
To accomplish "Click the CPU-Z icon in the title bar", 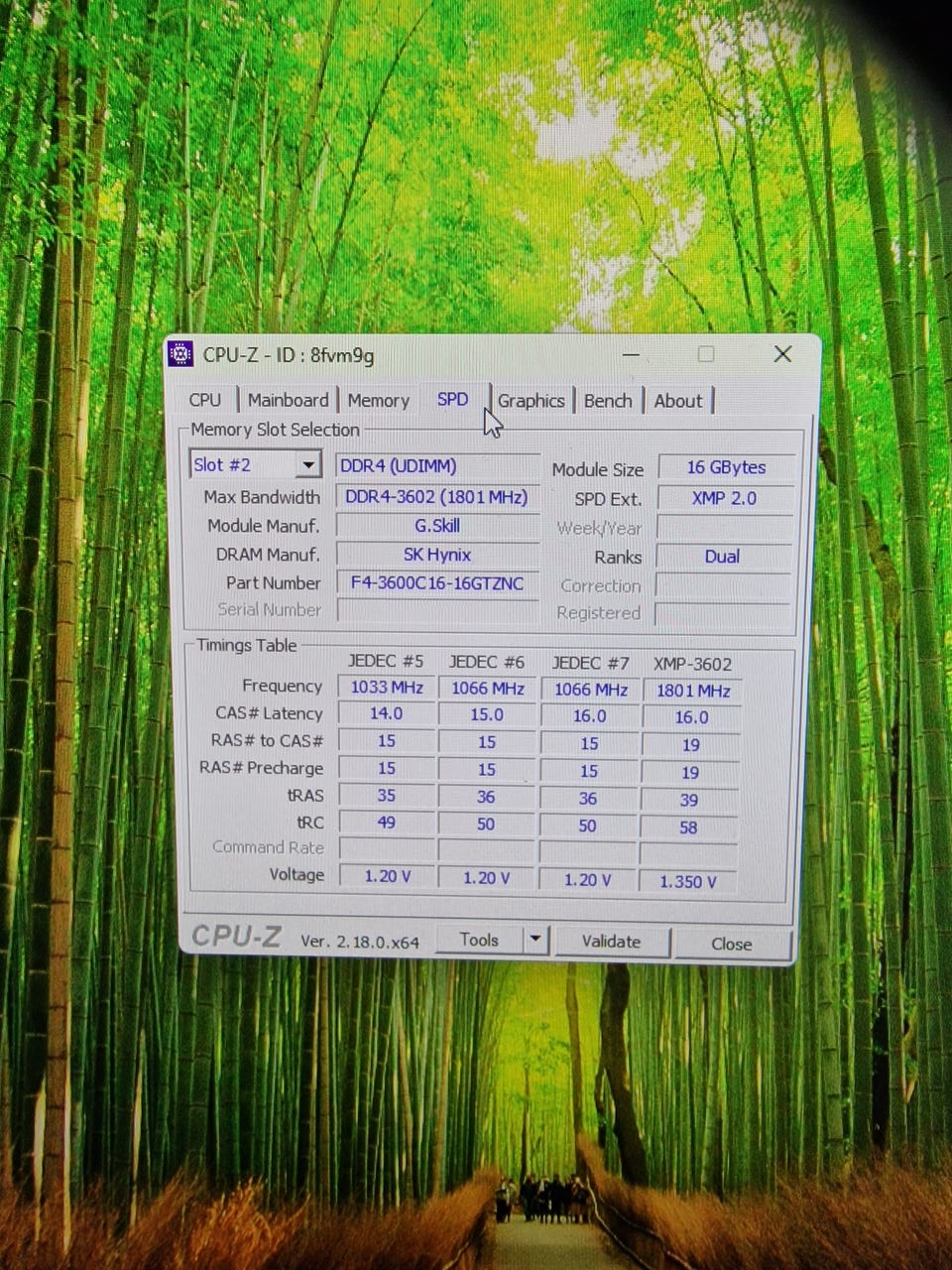I will click(x=180, y=354).
